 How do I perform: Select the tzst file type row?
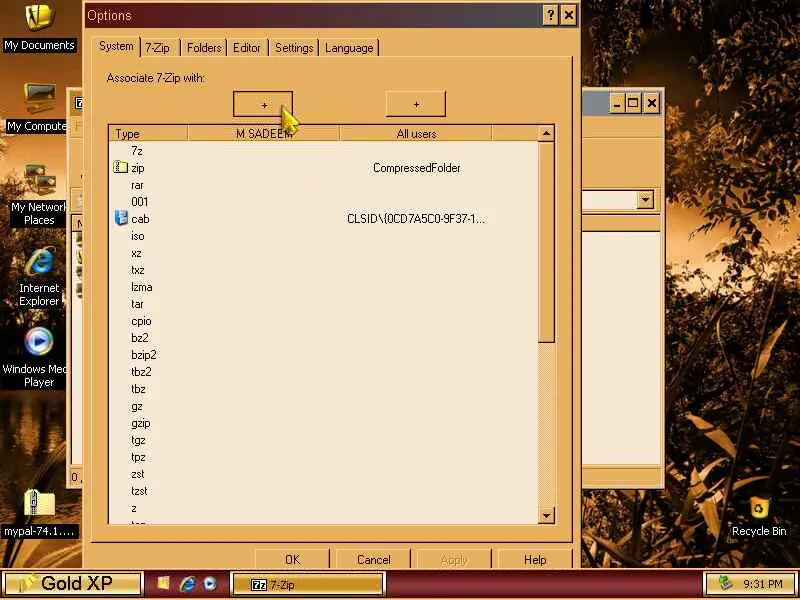pyautogui.click(x=323, y=491)
